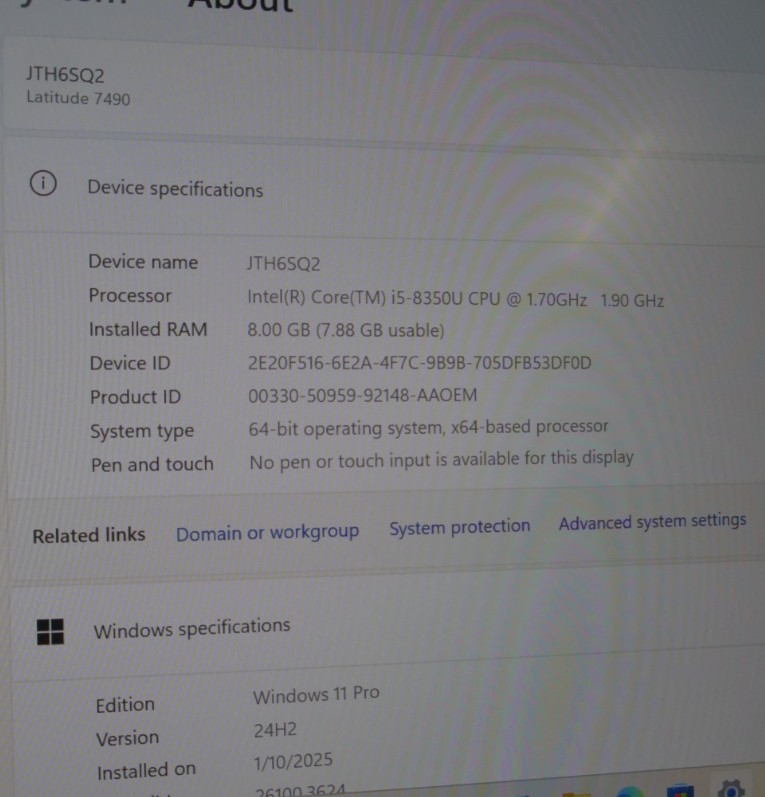Select the 24H2 version value
Screen dimensions: 765x797
click(275, 730)
